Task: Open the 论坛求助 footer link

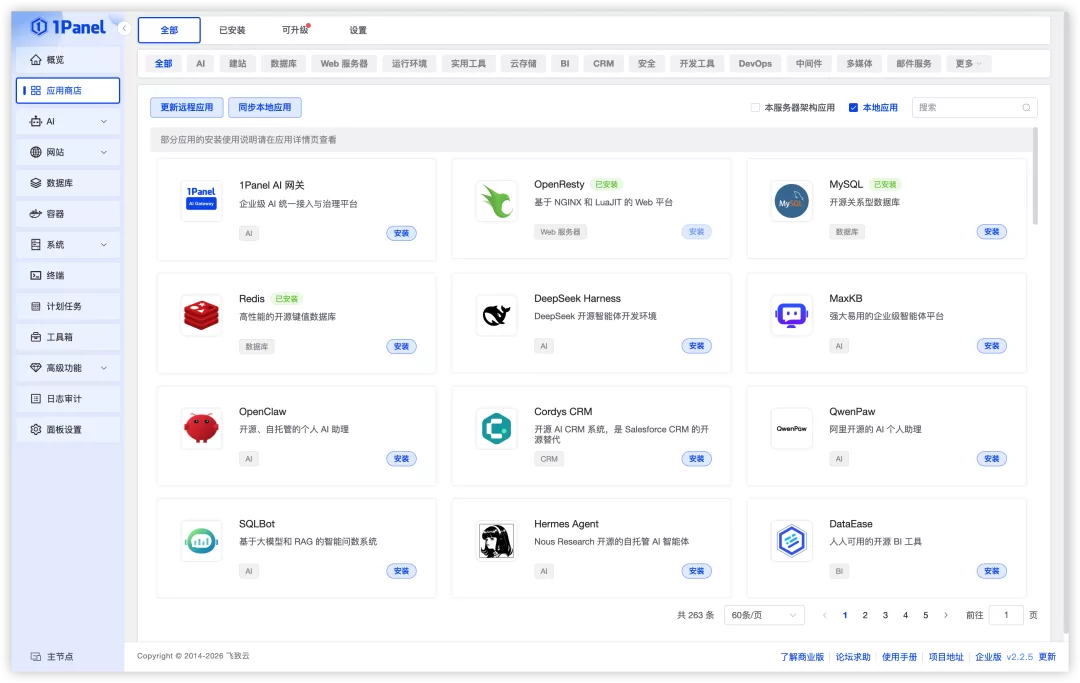Action: pos(853,657)
